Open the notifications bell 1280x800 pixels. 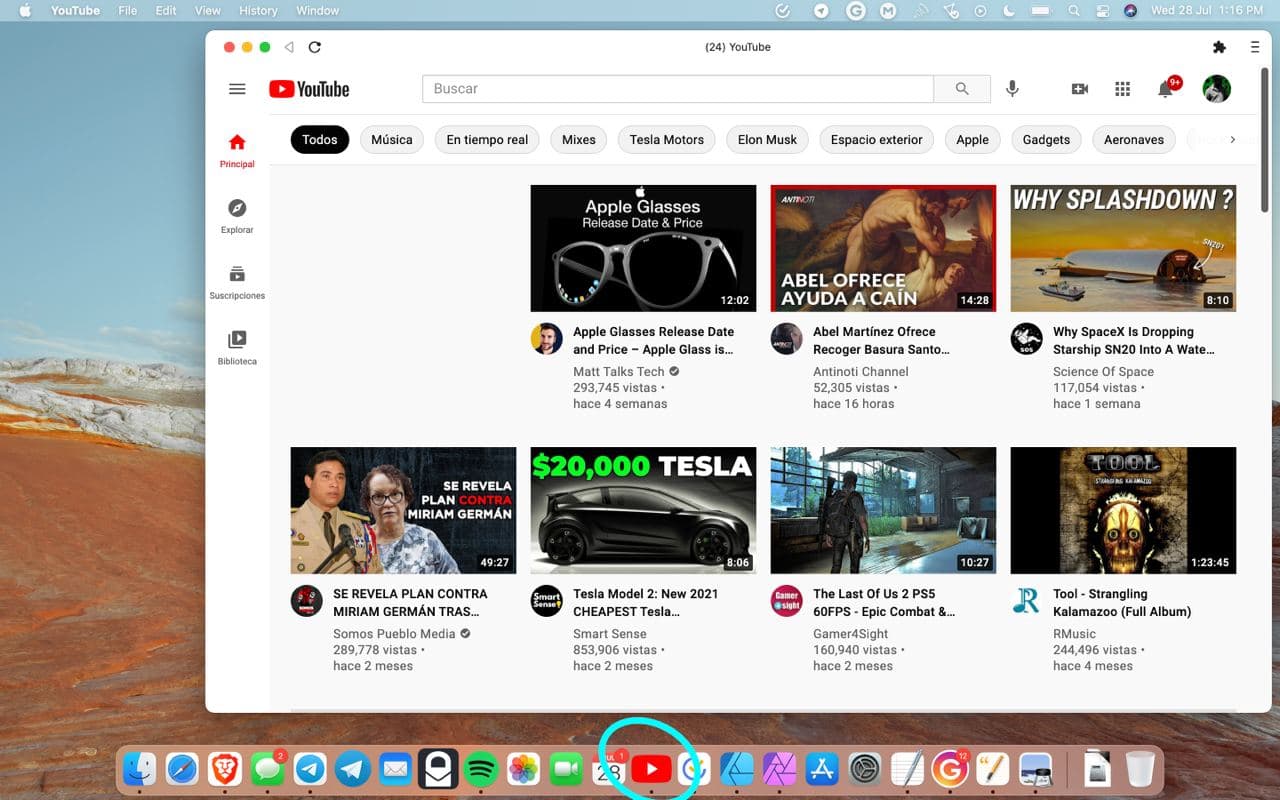click(x=1165, y=89)
